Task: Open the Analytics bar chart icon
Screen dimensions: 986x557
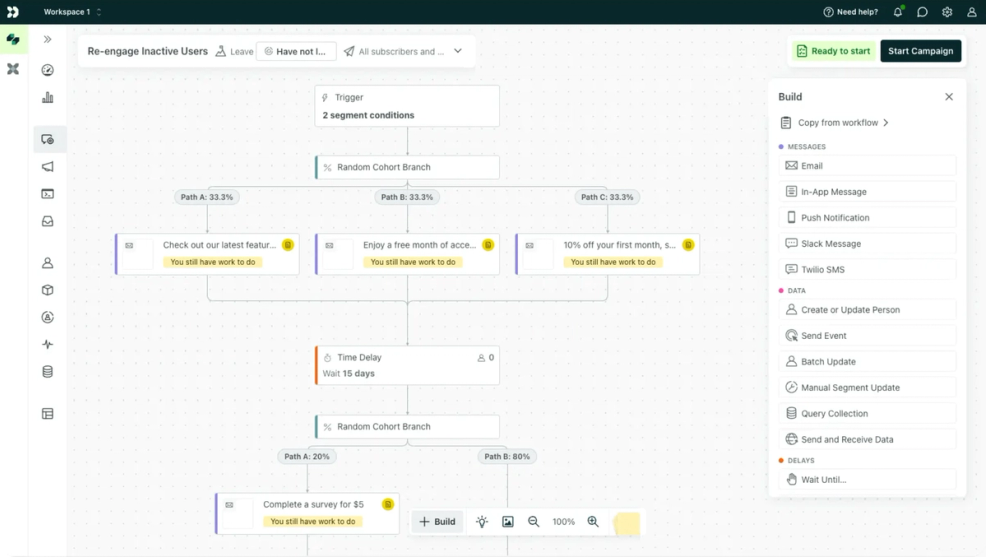Action: 48,97
